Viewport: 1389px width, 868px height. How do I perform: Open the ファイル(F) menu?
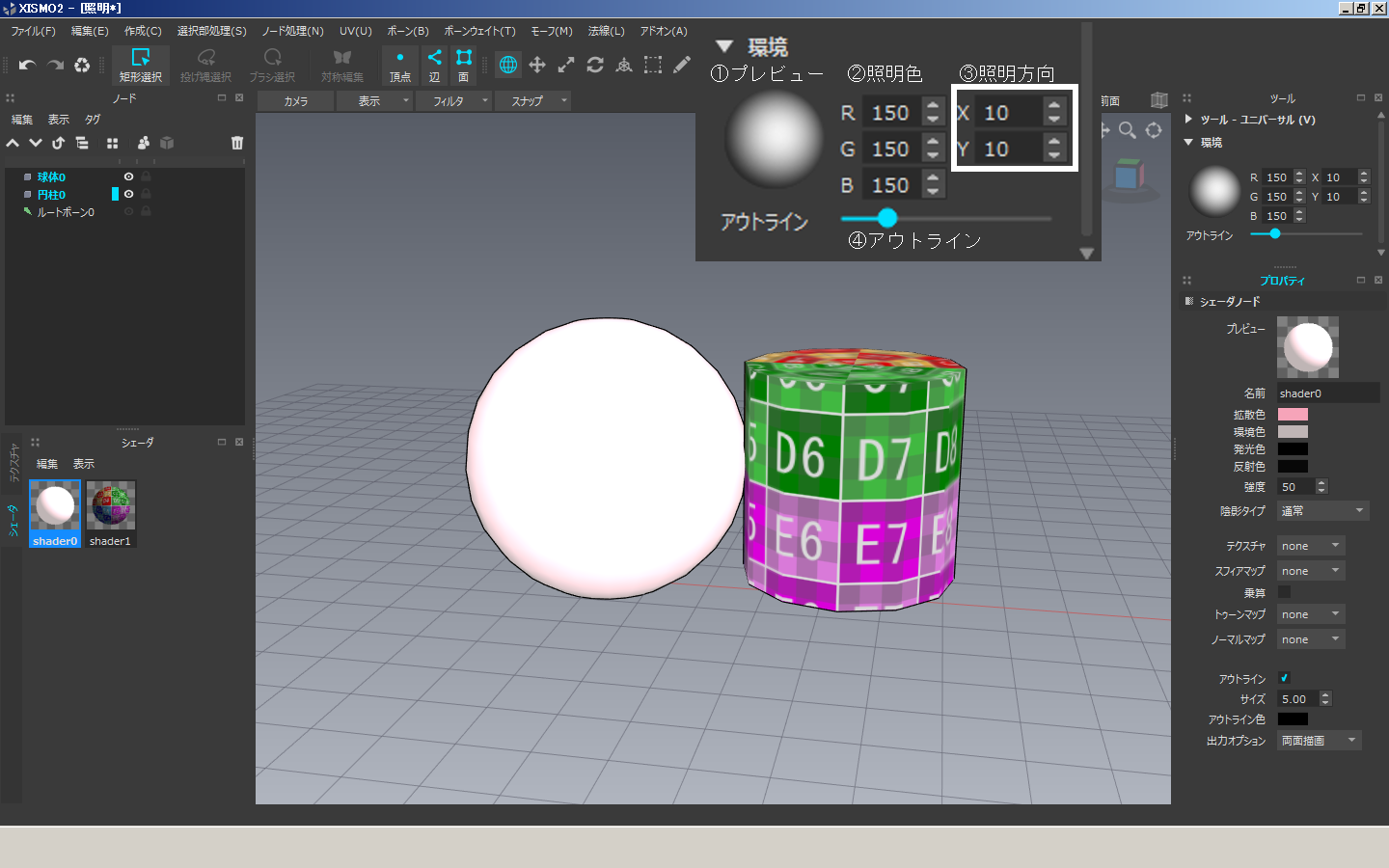click(x=34, y=31)
